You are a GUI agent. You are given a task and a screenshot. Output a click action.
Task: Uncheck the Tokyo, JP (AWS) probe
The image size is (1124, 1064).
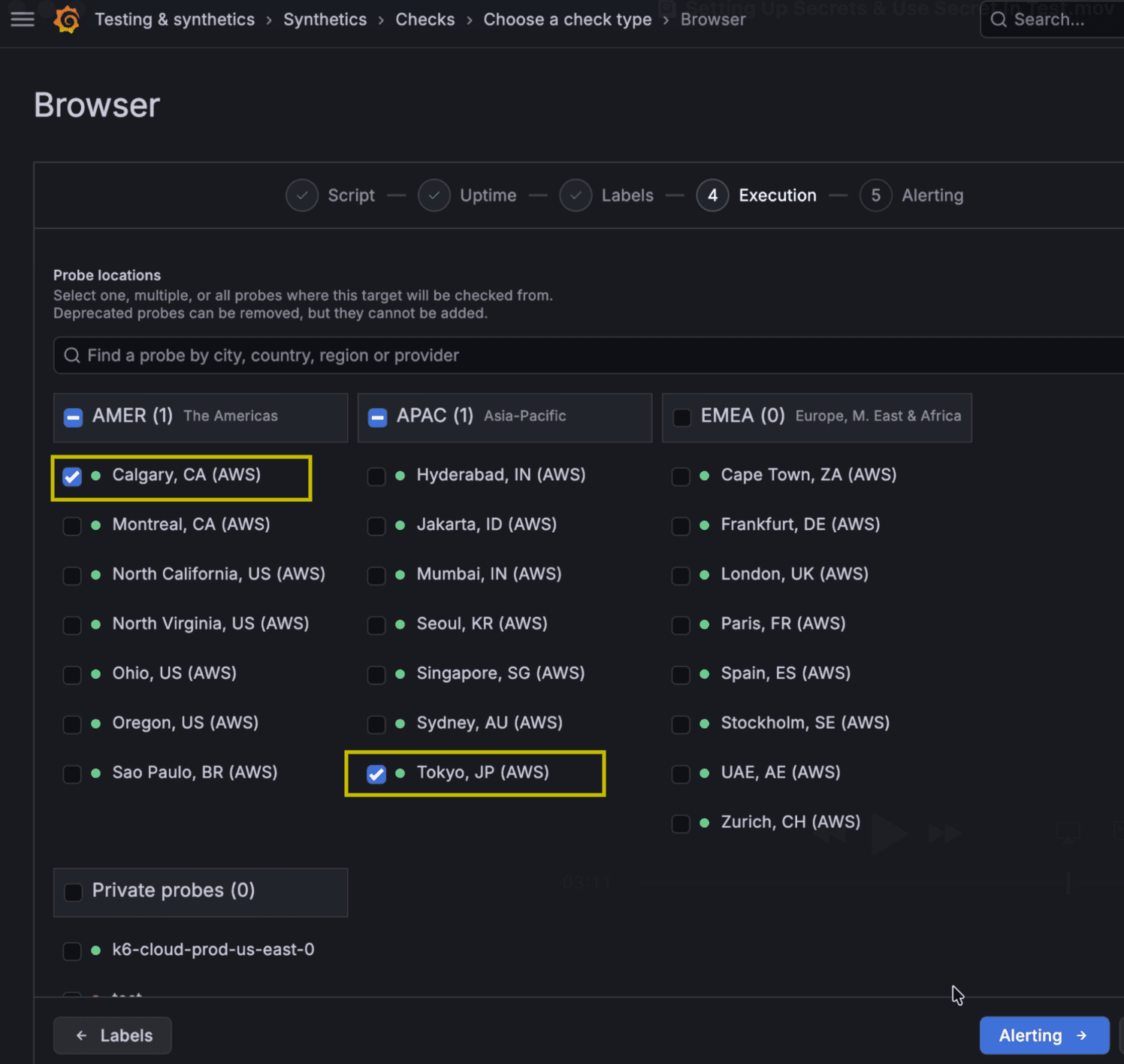point(376,773)
